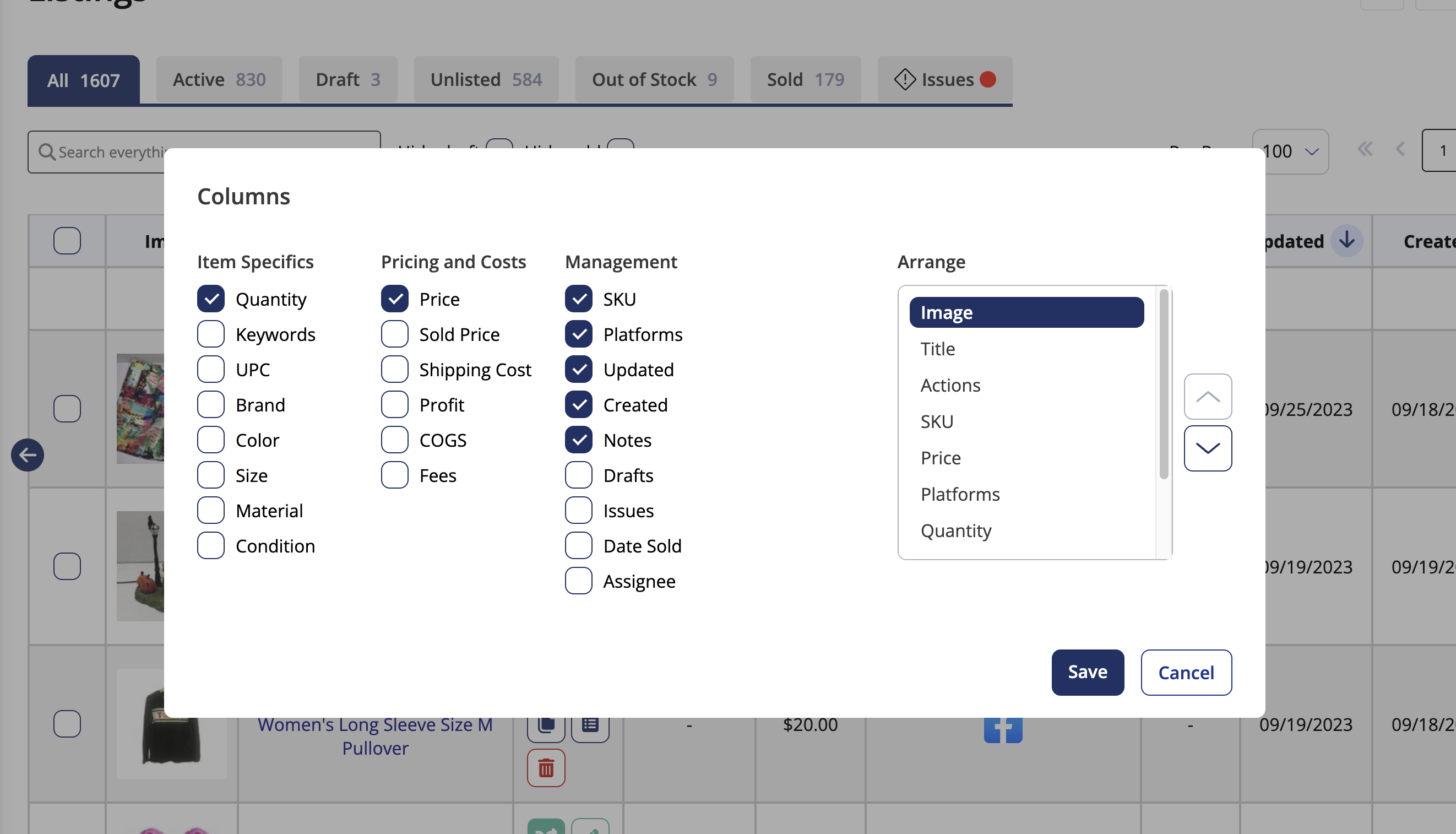
Task: Enable the Sold Price checkbox under Pricing and Costs
Action: point(395,334)
